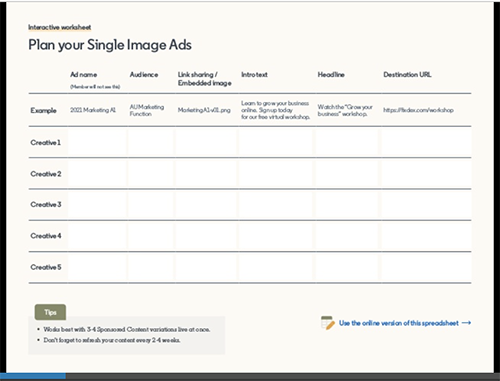Select the Audience cell in Creative 1 row

tap(151, 143)
